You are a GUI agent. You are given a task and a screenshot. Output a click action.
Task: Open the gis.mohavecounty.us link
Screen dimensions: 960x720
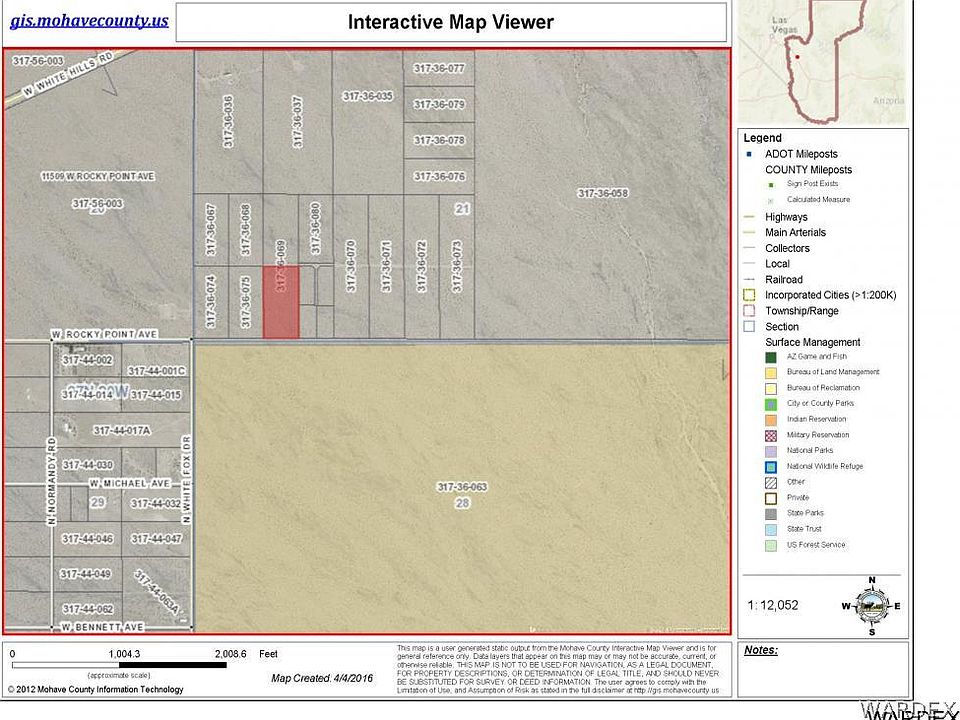89,21
